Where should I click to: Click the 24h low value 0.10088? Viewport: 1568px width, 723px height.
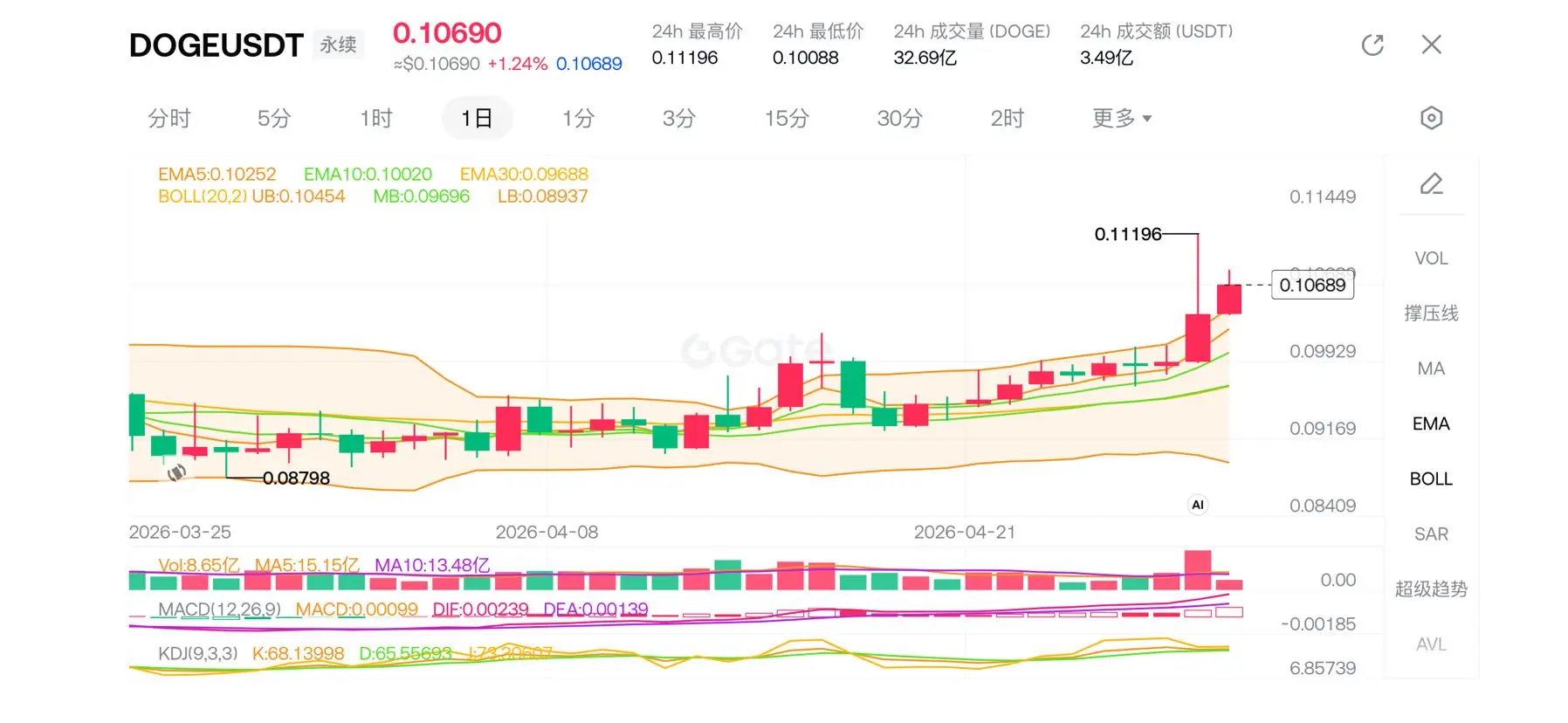point(805,58)
